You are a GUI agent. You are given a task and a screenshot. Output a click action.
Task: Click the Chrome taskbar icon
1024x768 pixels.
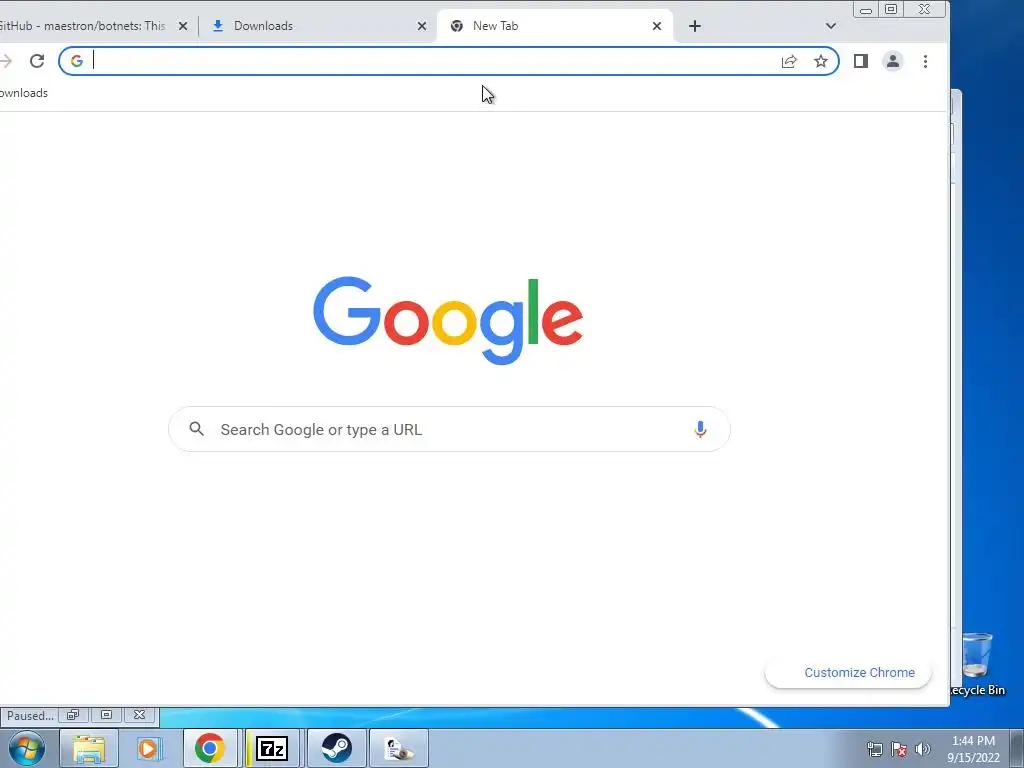click(210, 748)
